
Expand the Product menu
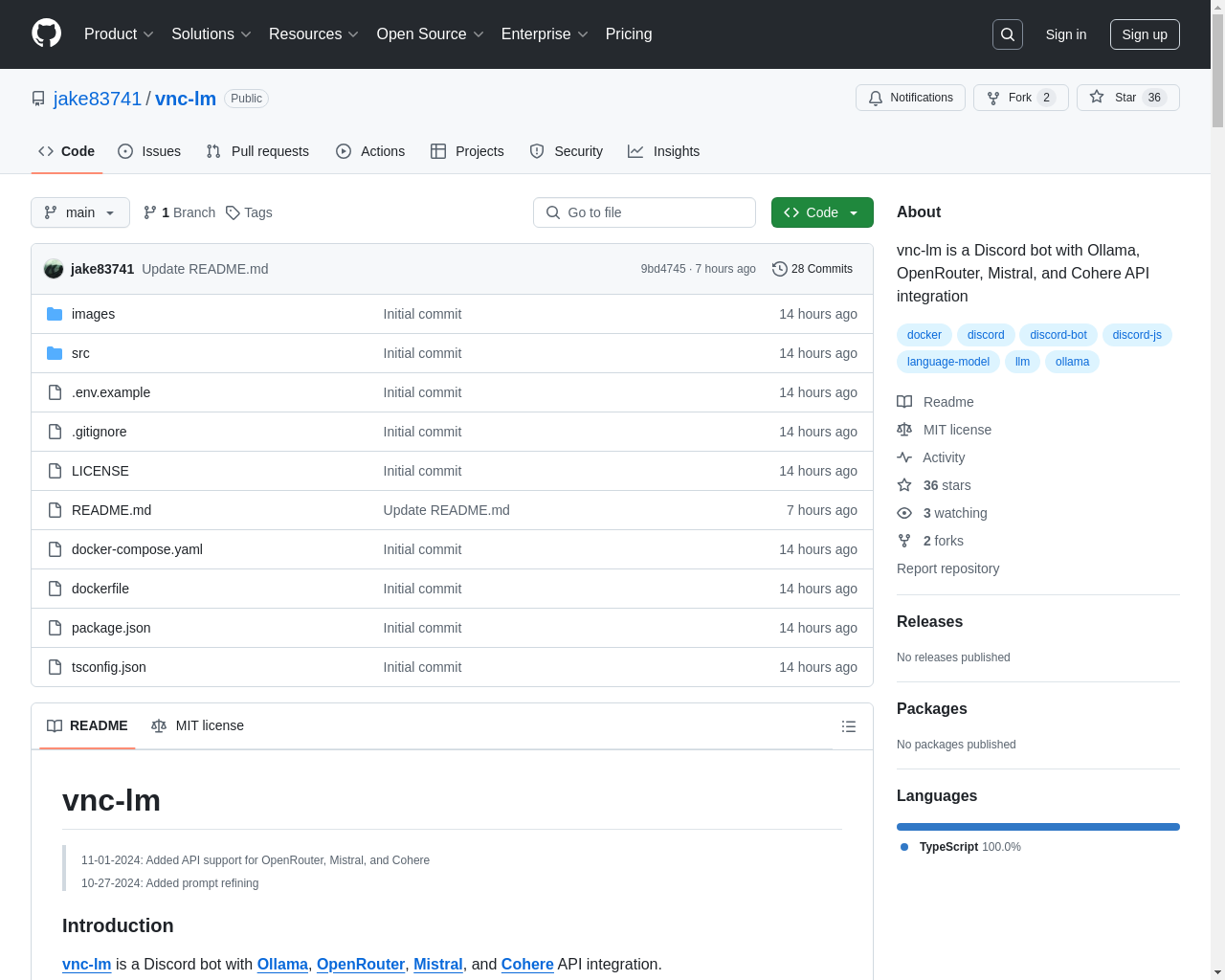[x=119, y=34]
